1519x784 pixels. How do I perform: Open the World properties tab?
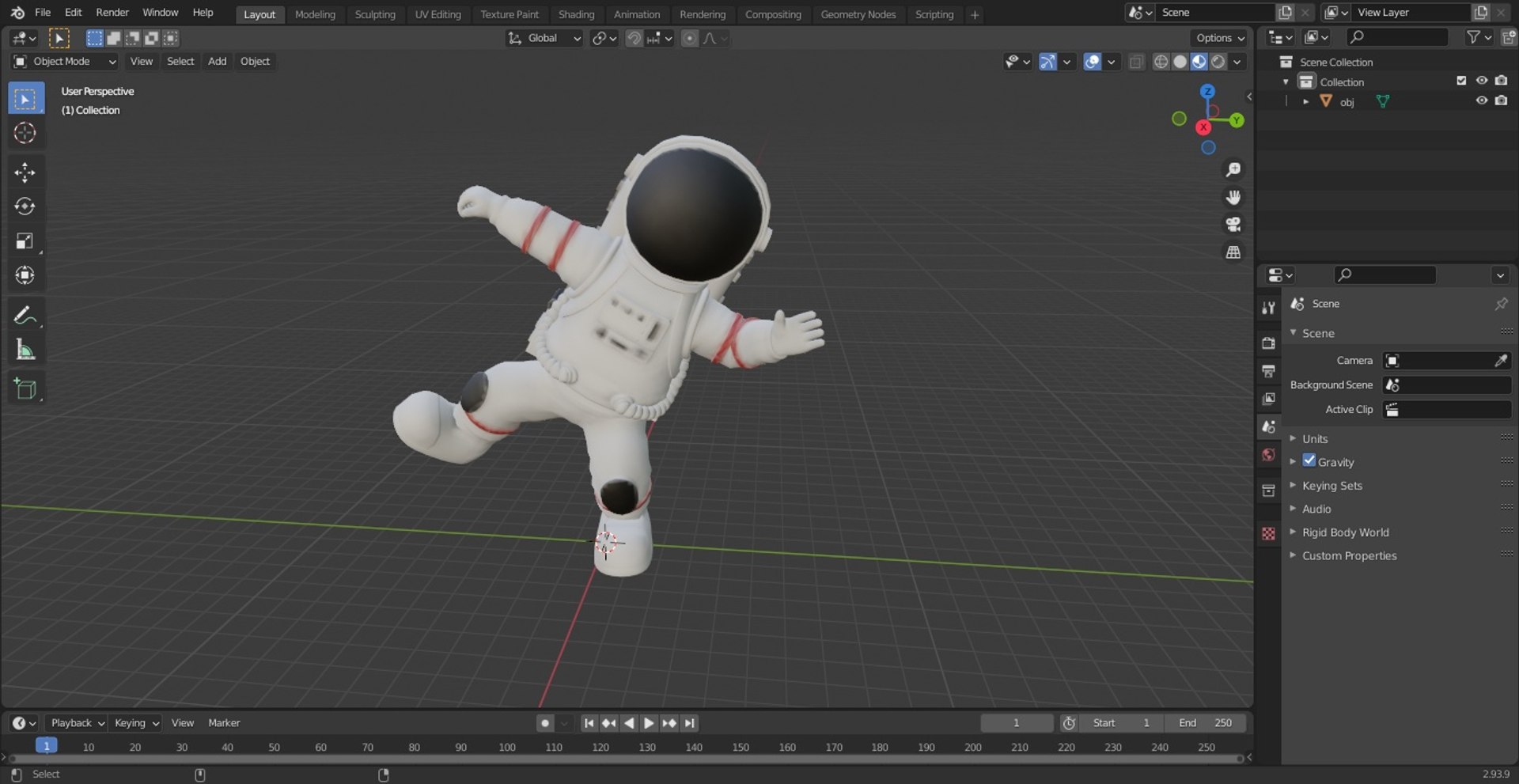[1268, 455]
